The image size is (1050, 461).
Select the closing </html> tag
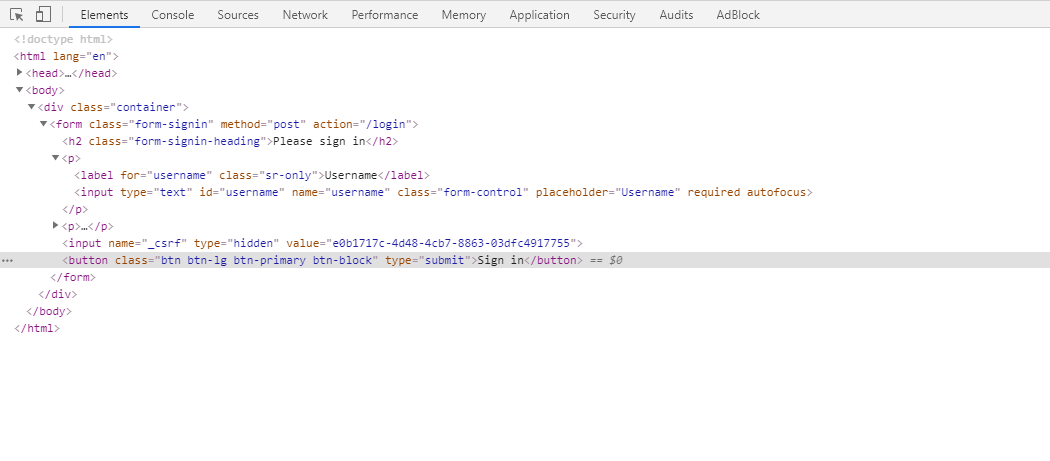click(37, 328)
